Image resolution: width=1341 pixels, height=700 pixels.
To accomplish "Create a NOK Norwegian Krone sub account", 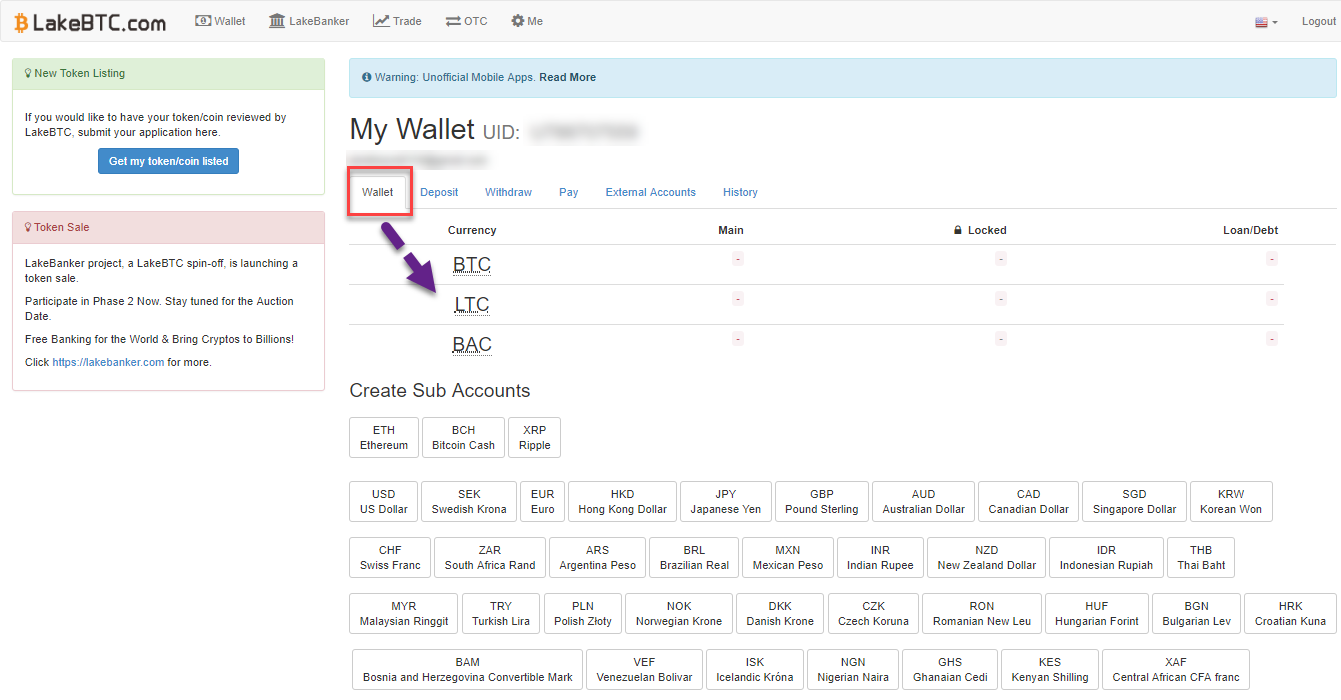I will [x=679, y=614].
